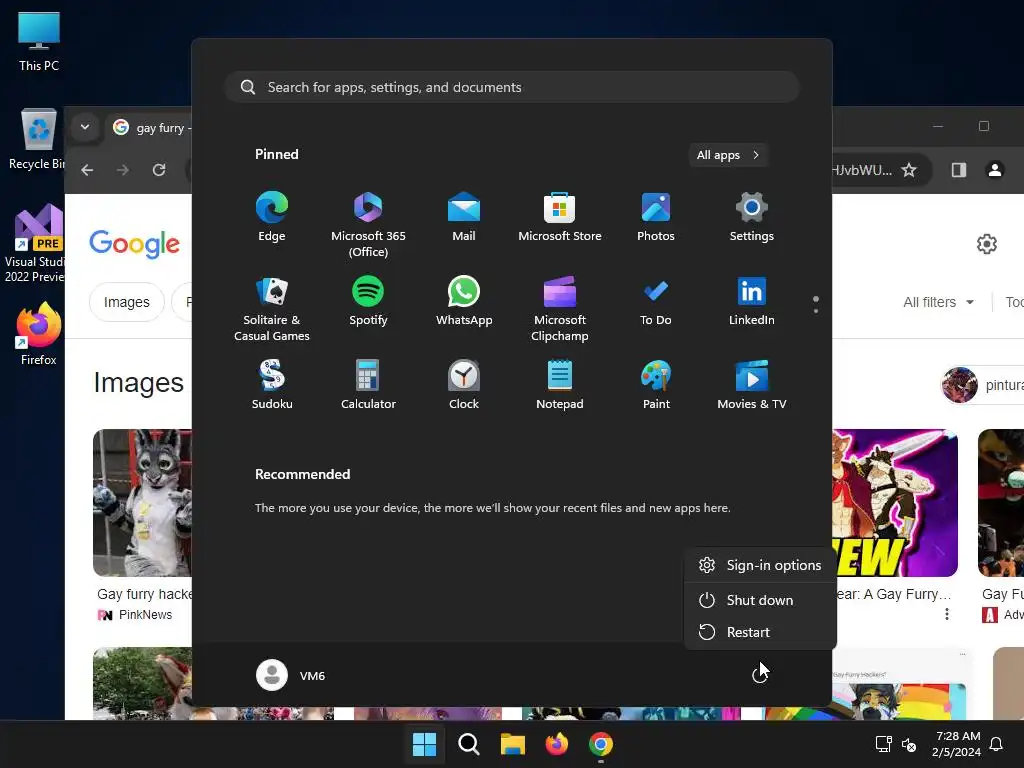The width and height of the screenshot is (1024, 768).
Task: Open Movies & TV app
Action: pos(752,385)
